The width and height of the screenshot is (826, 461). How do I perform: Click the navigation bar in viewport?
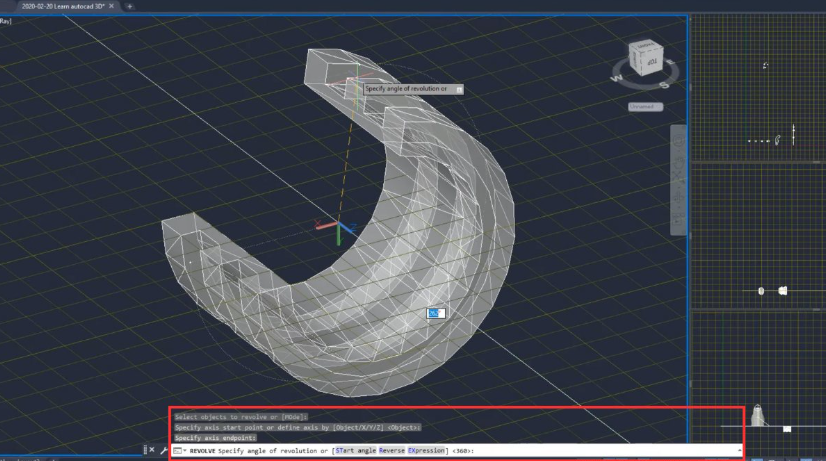click(x=677, y=180)
